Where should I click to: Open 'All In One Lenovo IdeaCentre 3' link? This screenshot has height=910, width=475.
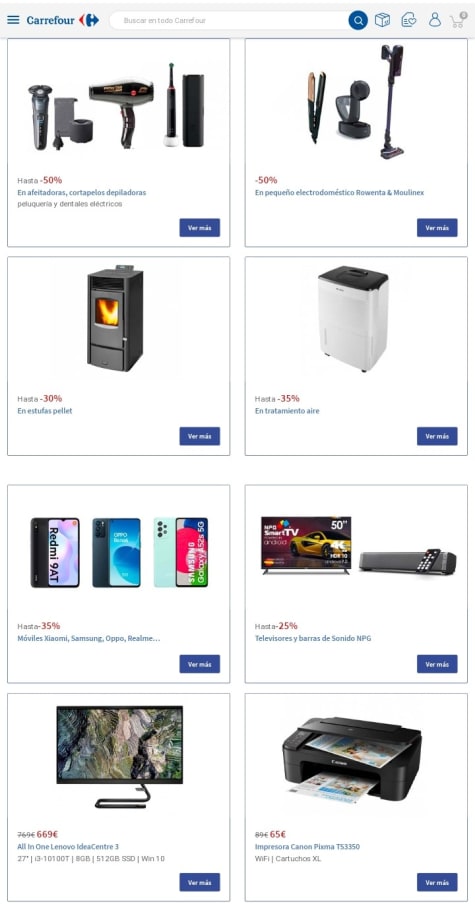pyautogui.click(x=68, y=847)
